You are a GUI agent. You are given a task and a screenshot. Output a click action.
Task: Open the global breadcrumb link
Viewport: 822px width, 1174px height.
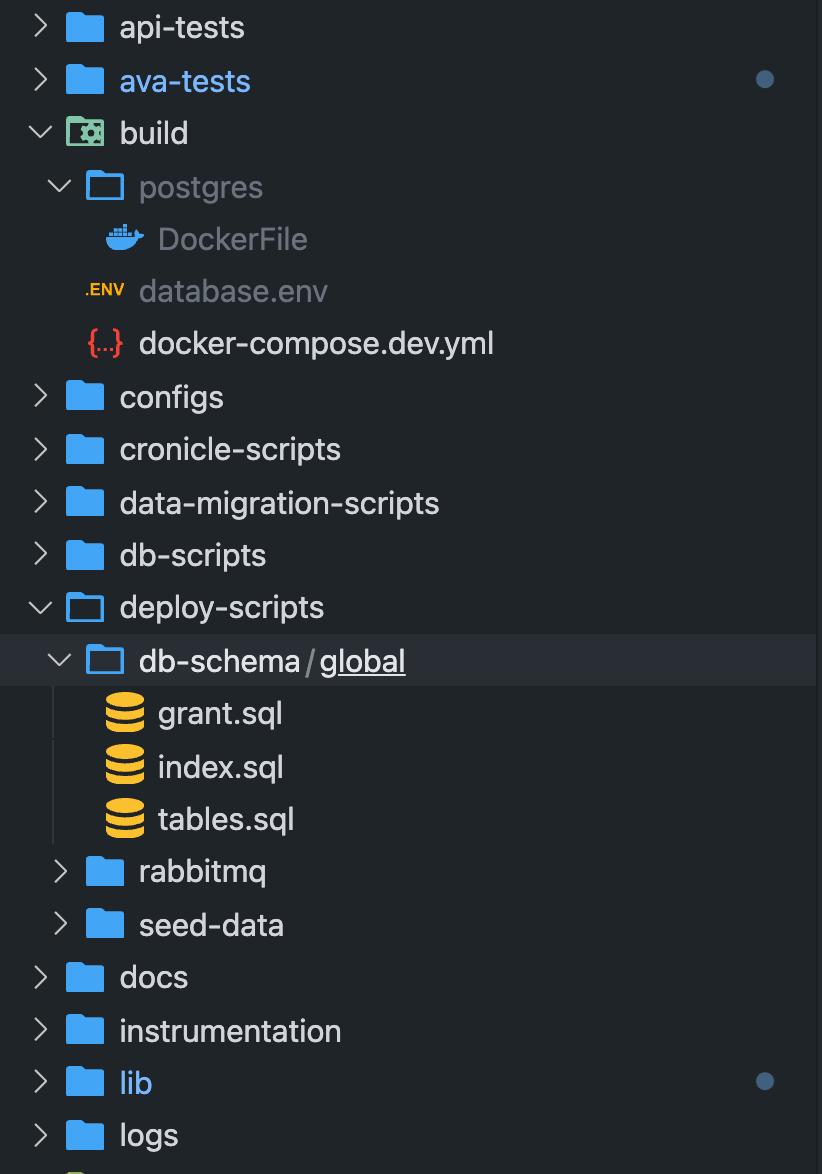(x=362, y=661)
